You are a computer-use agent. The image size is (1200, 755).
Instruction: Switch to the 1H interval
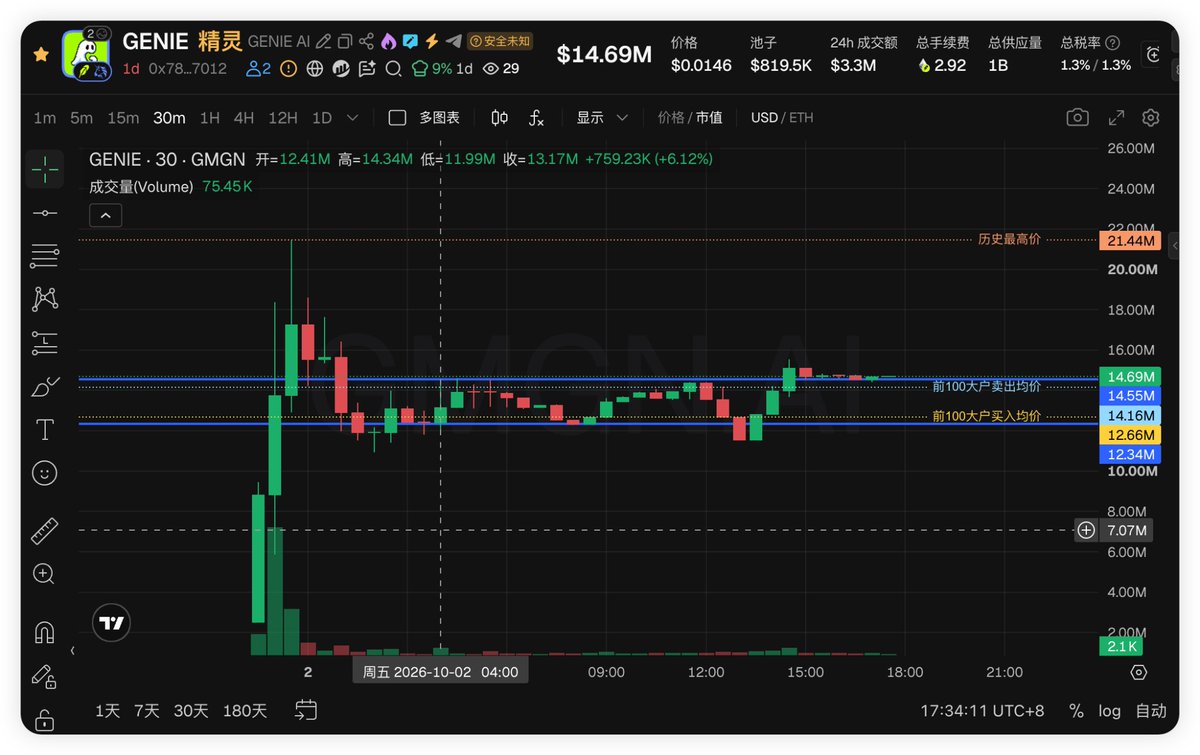click(x=209, y=118)
